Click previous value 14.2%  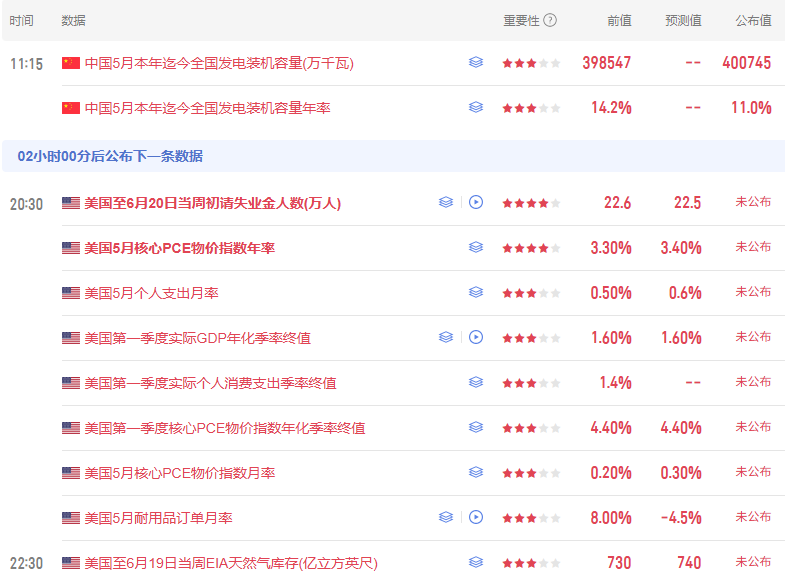611,108
